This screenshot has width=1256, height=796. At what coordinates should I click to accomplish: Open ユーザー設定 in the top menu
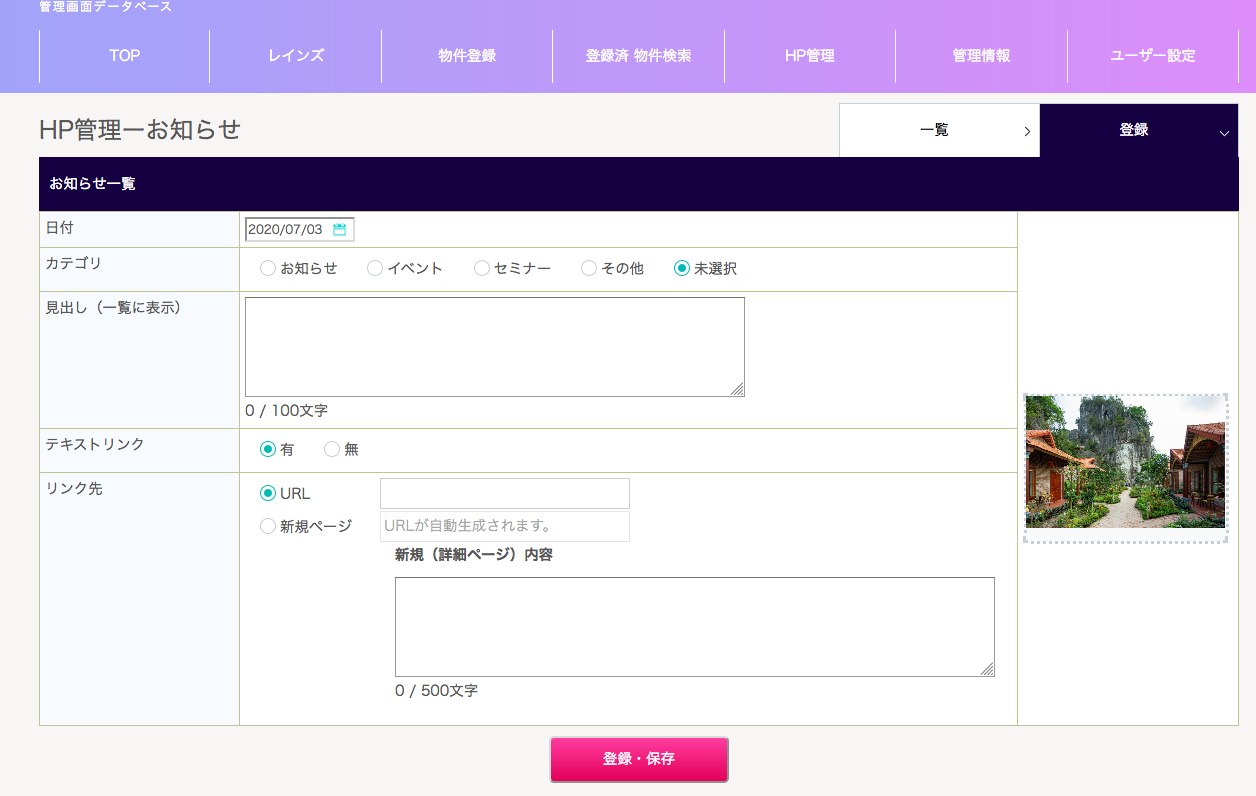coord(1153,56)
